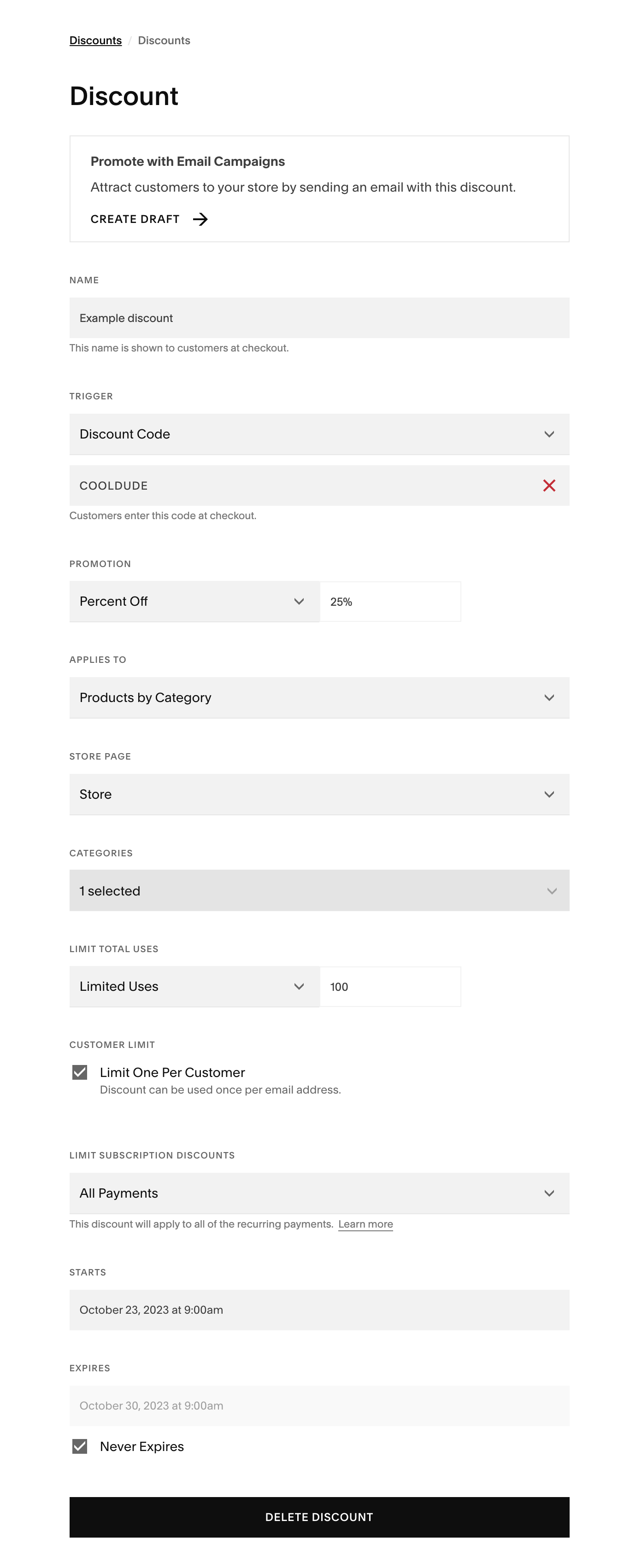The height and width of the screenshot is (1568, 624).
Task: Click the 25% percentage input field
Action: click(x=389, y=602)
